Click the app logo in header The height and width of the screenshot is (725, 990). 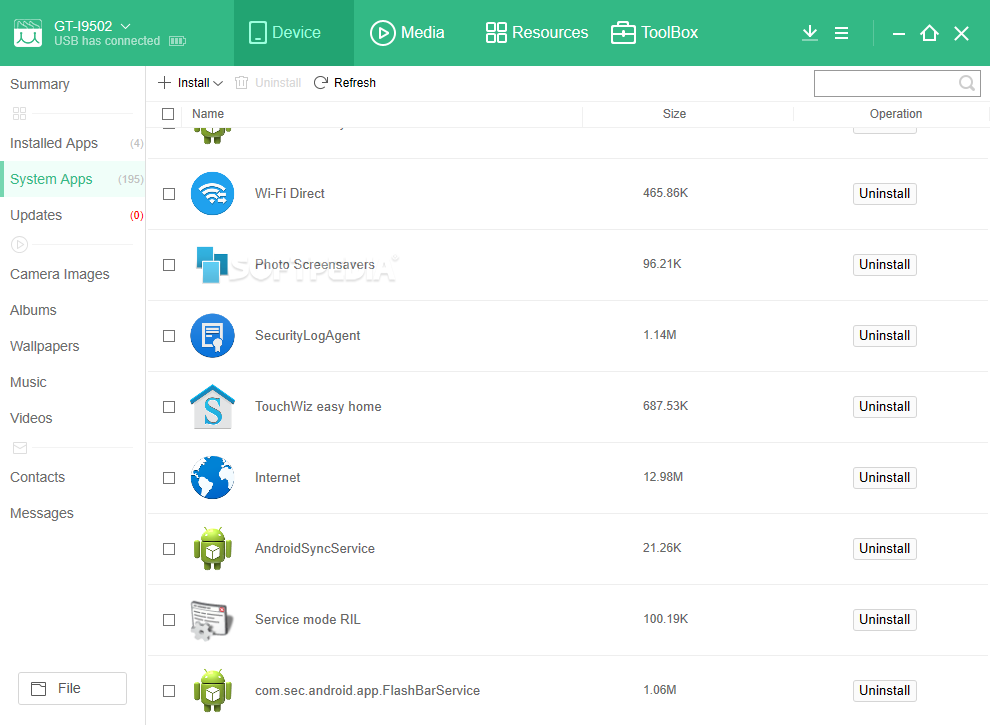[x=28, y=33]
